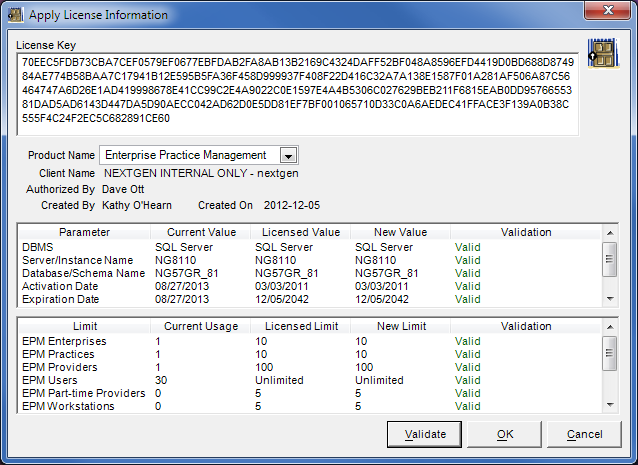
Task: Select the EPM Practices limit row
Action: (x=309, y=354)
